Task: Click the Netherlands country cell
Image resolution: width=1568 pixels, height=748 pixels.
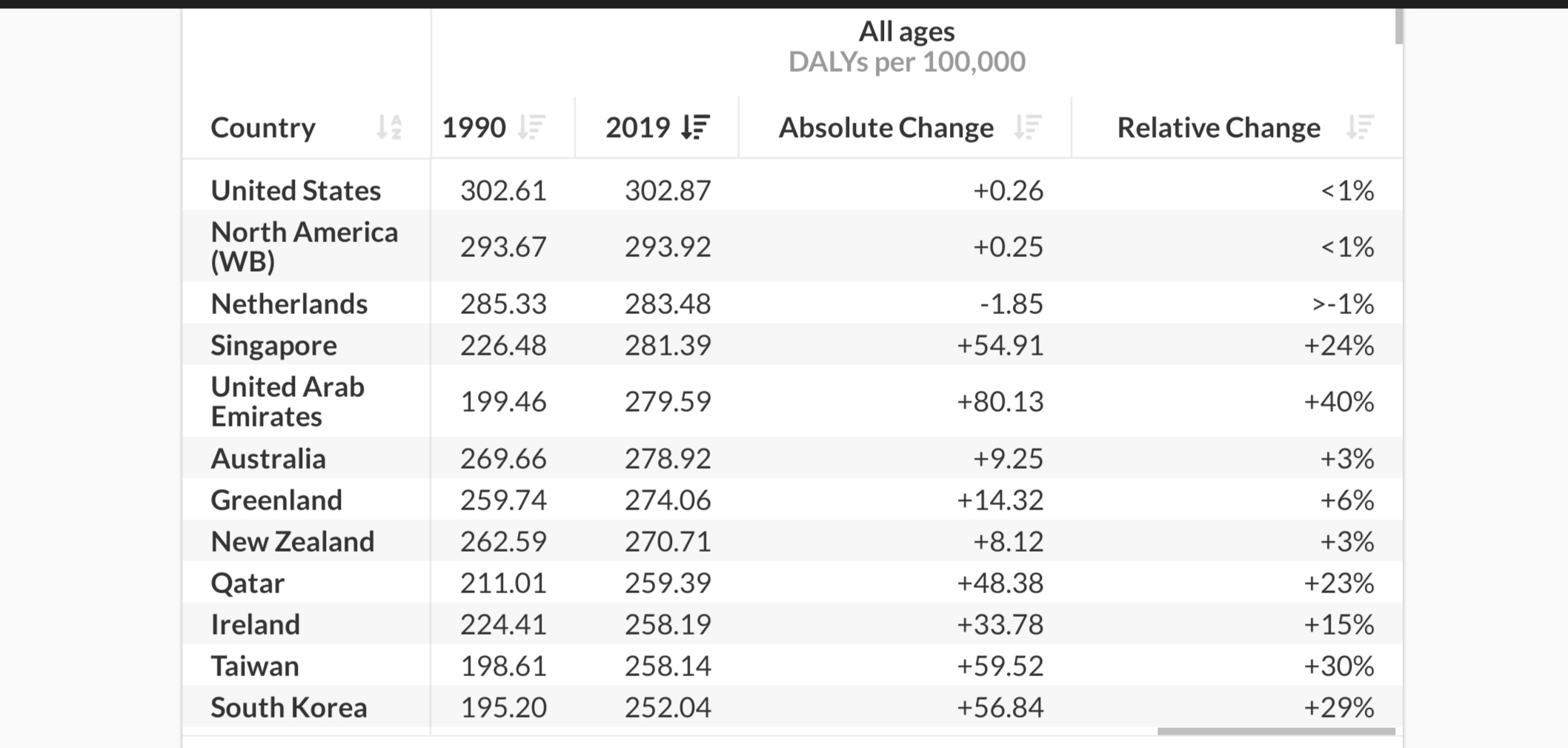Action: [289, 304]
